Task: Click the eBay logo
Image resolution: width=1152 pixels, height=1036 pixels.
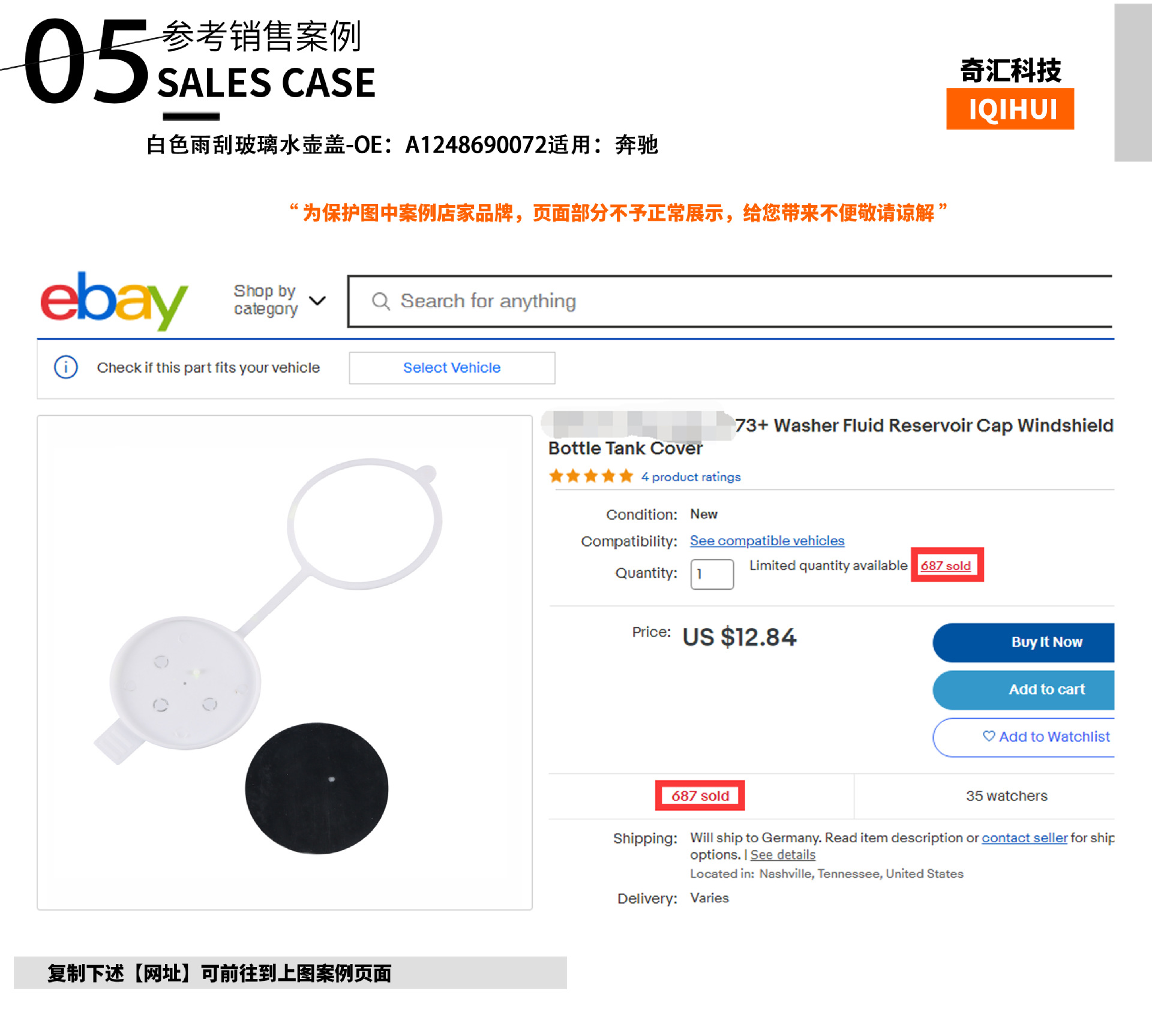Action: (114, 301)
